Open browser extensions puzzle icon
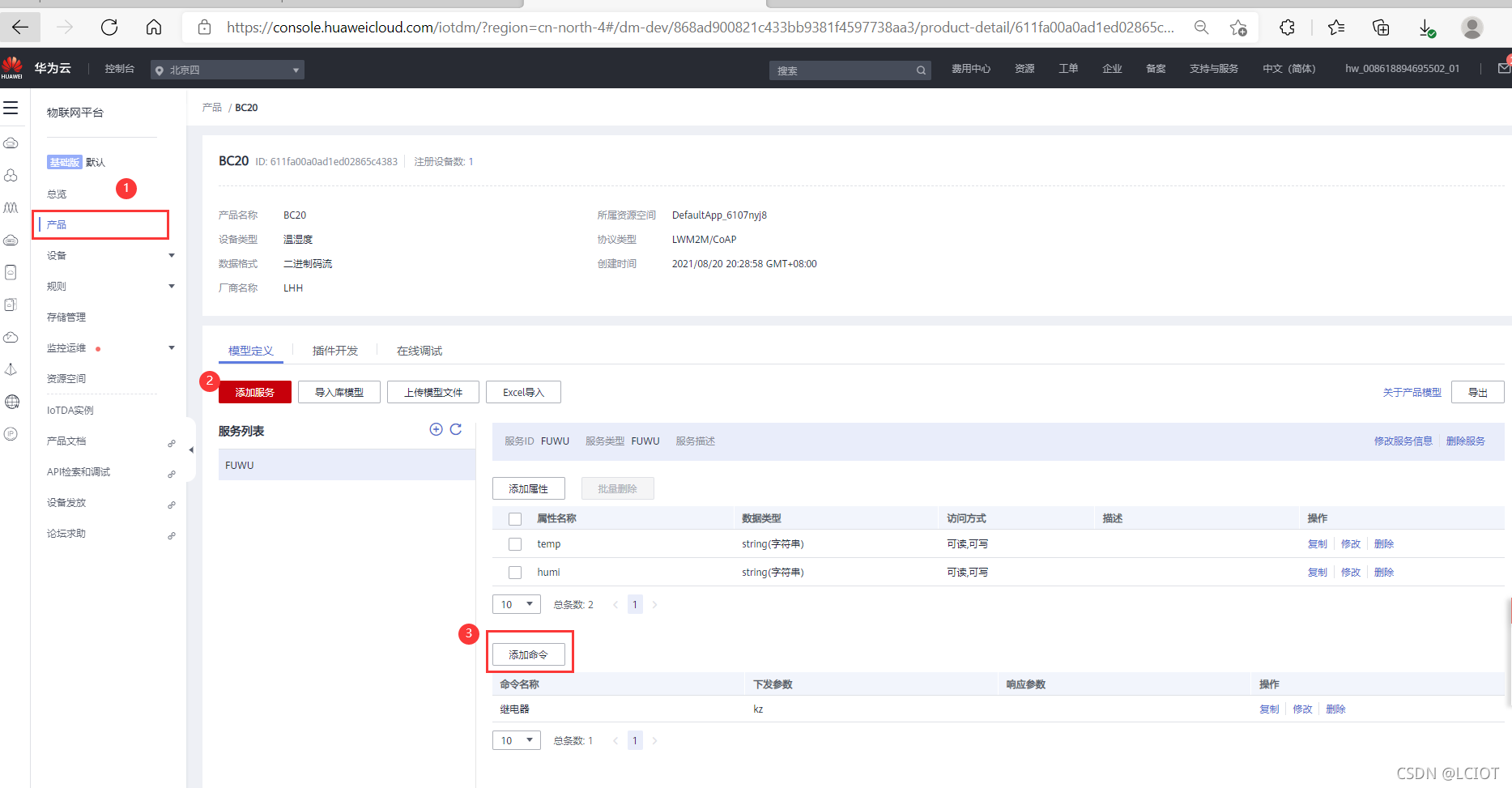This screenshot has width=1512, height=788. pos(1288,28)
